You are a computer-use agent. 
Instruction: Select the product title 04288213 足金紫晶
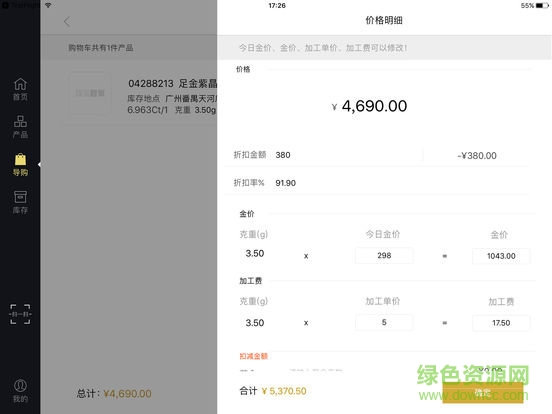click(172, 83)
